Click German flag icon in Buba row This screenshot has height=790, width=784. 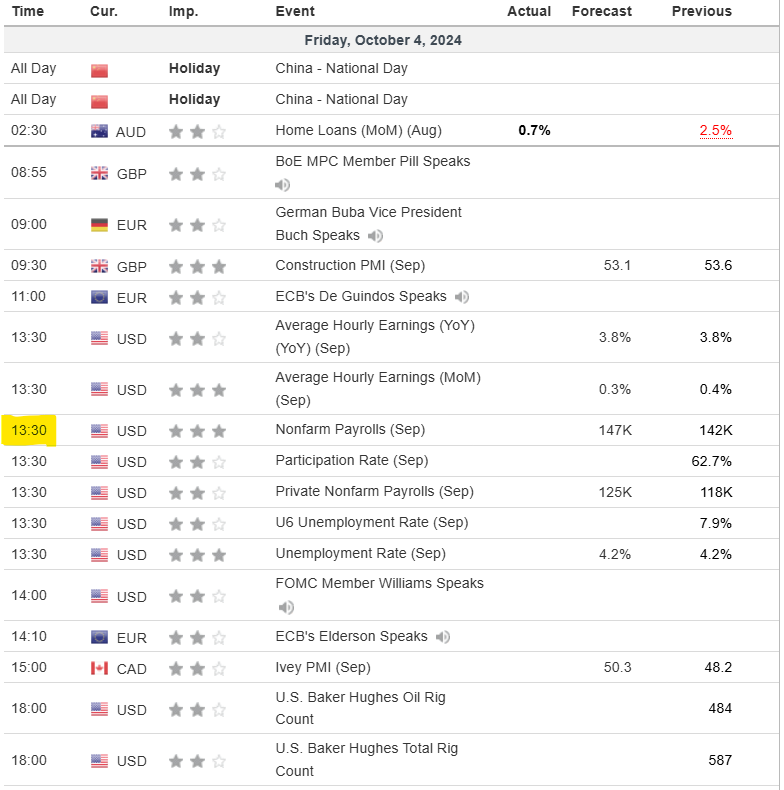pos(99,225)
